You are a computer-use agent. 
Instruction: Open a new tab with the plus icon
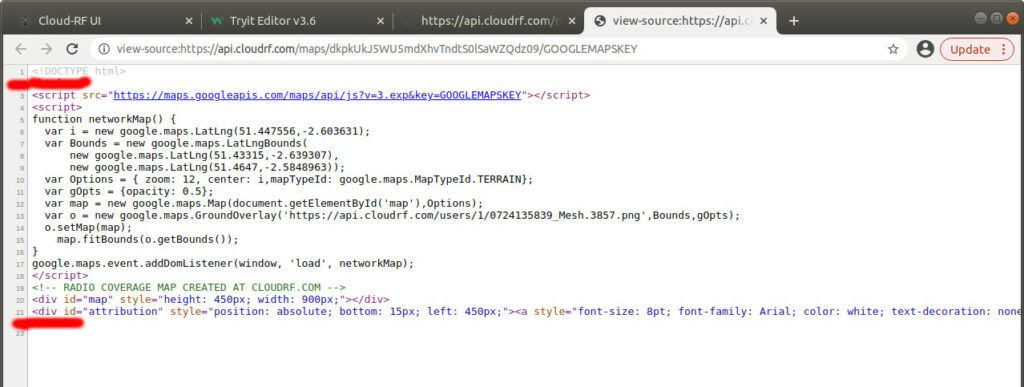(793, 21)
